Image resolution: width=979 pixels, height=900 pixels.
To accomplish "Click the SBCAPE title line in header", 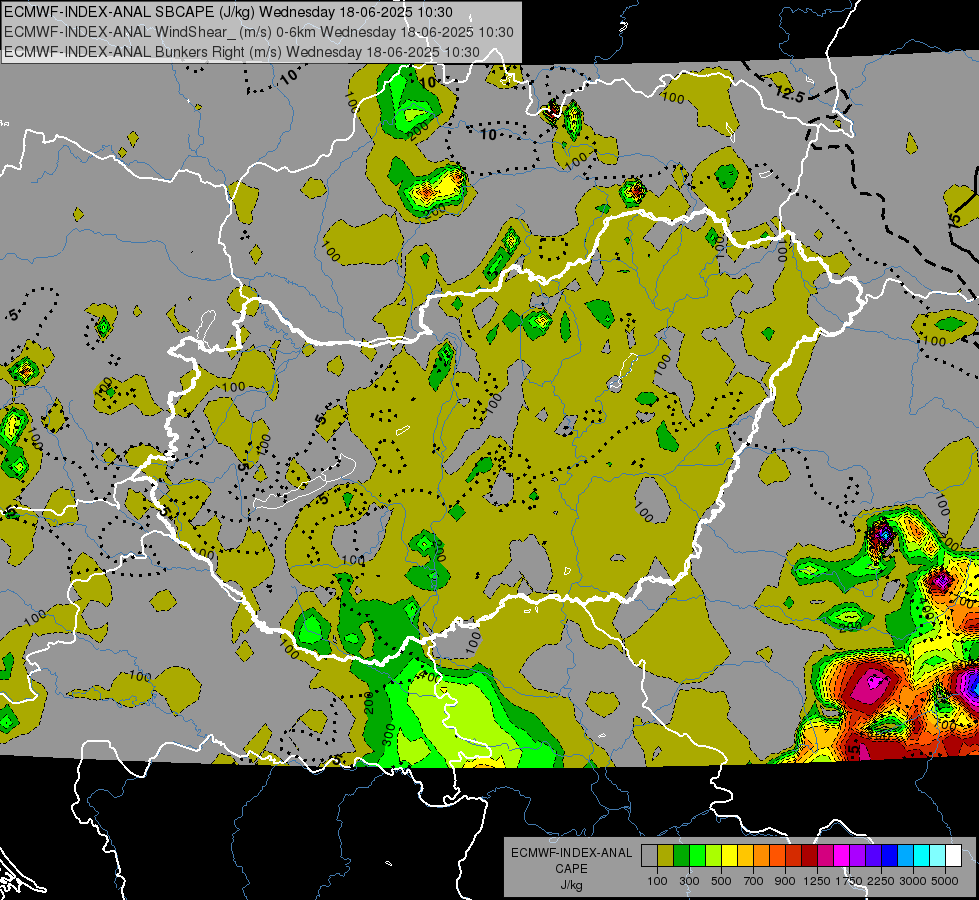I will click(228, 12).
